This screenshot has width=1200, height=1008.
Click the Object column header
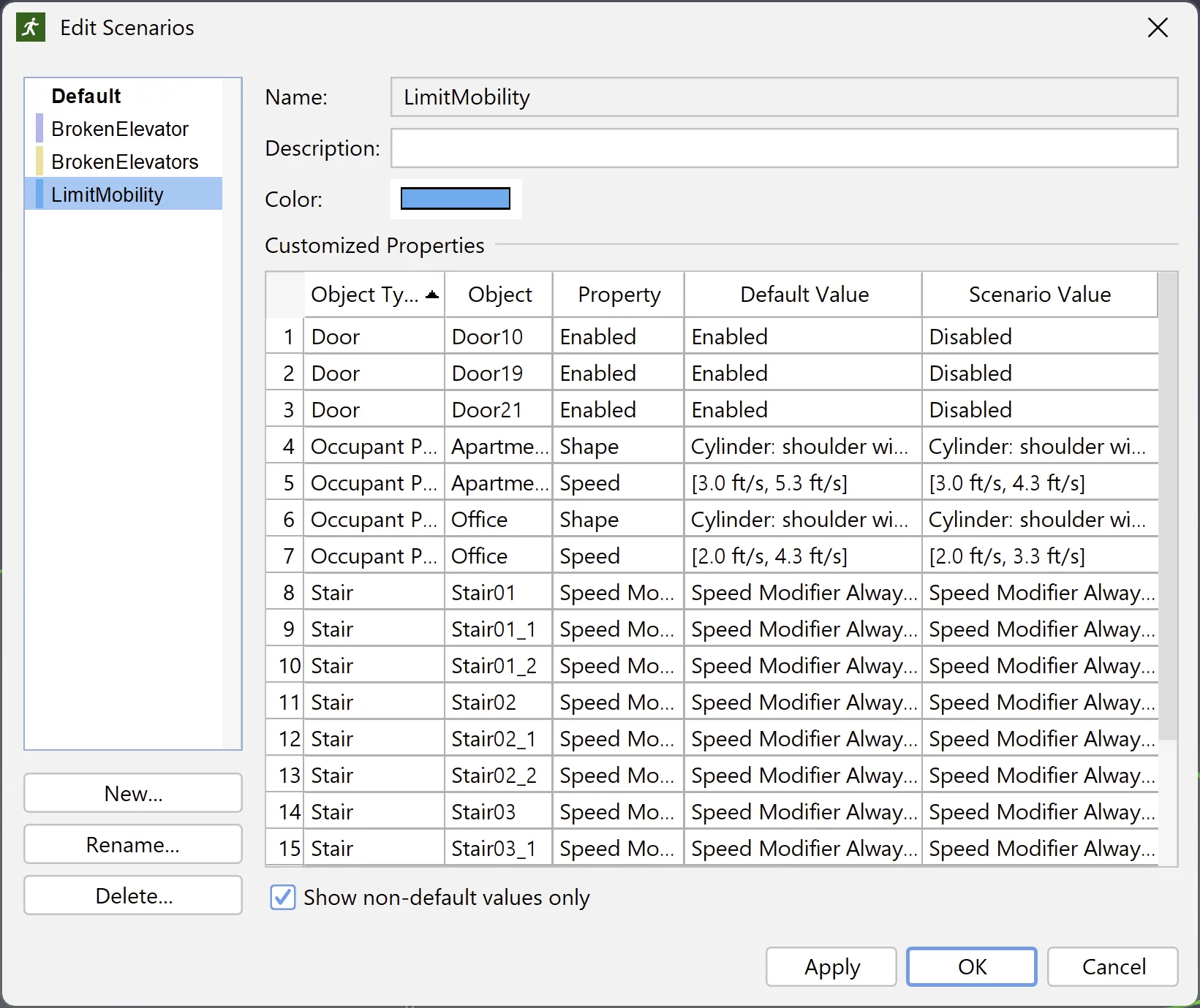click(x=499, y=295)
